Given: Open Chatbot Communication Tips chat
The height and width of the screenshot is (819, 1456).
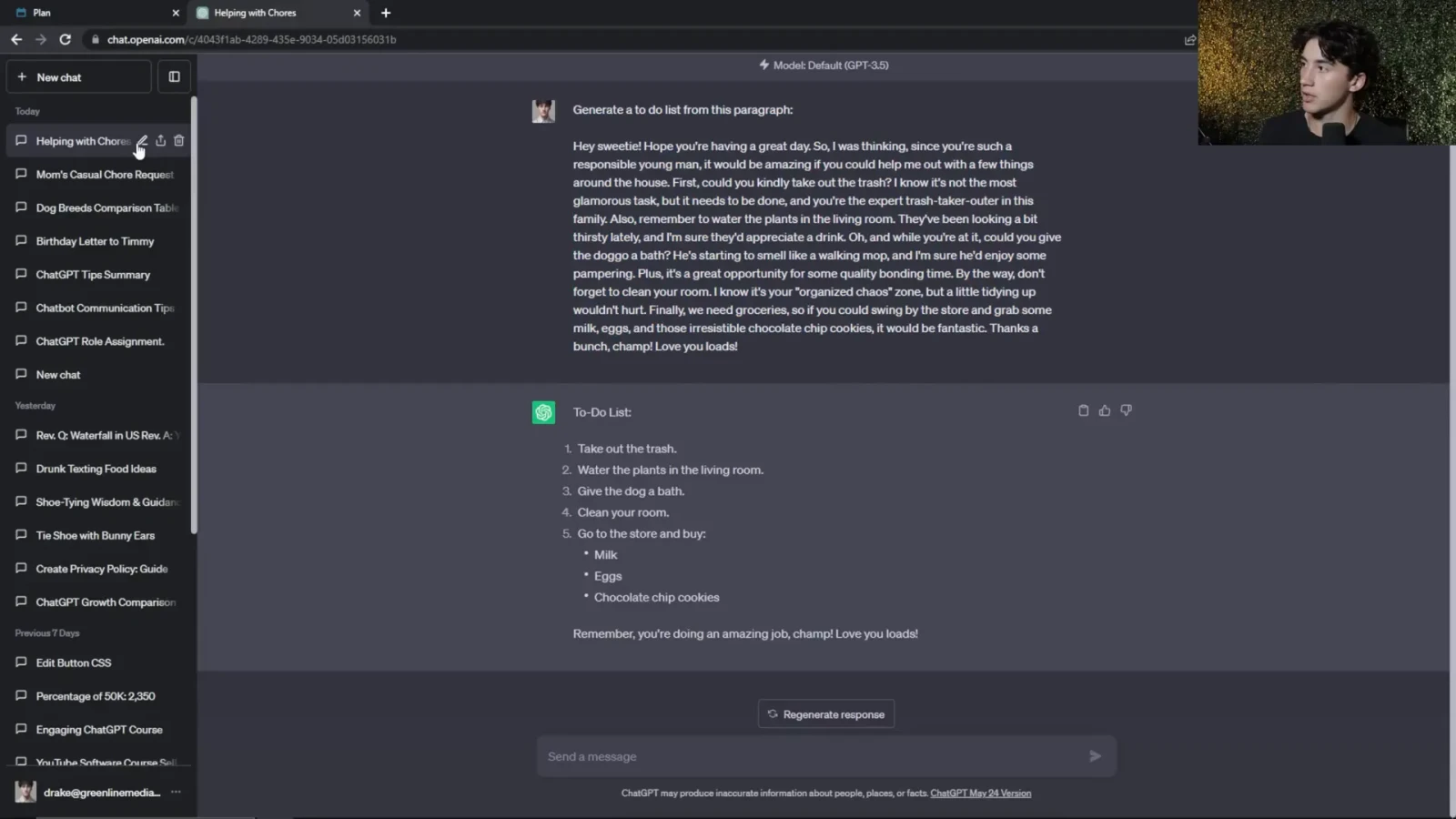Looking at the screenshot, I should click(x=98, y=308).
